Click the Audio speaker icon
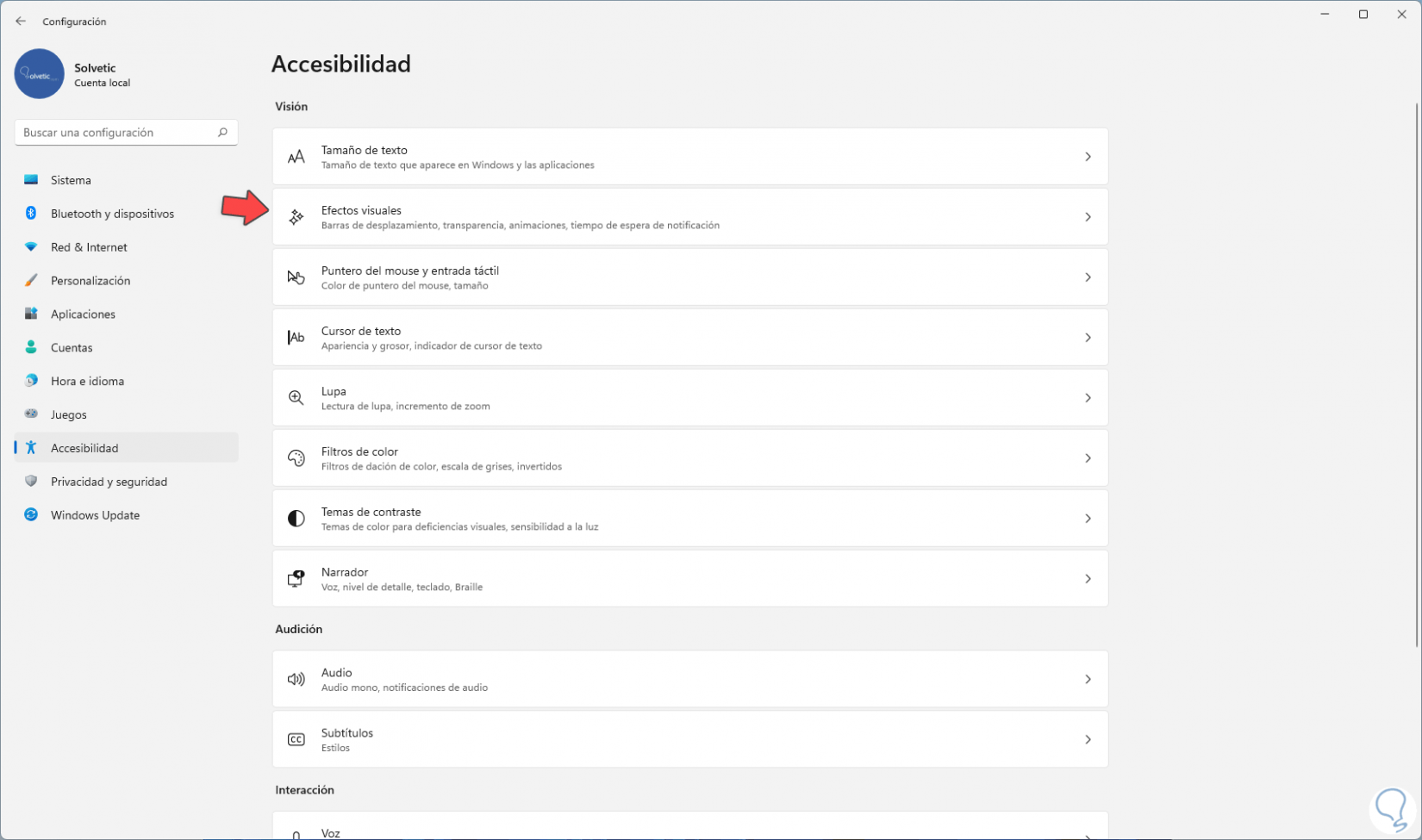Image resolution: width=1422 pixels, height=840 pixels. tap(296, 680)
